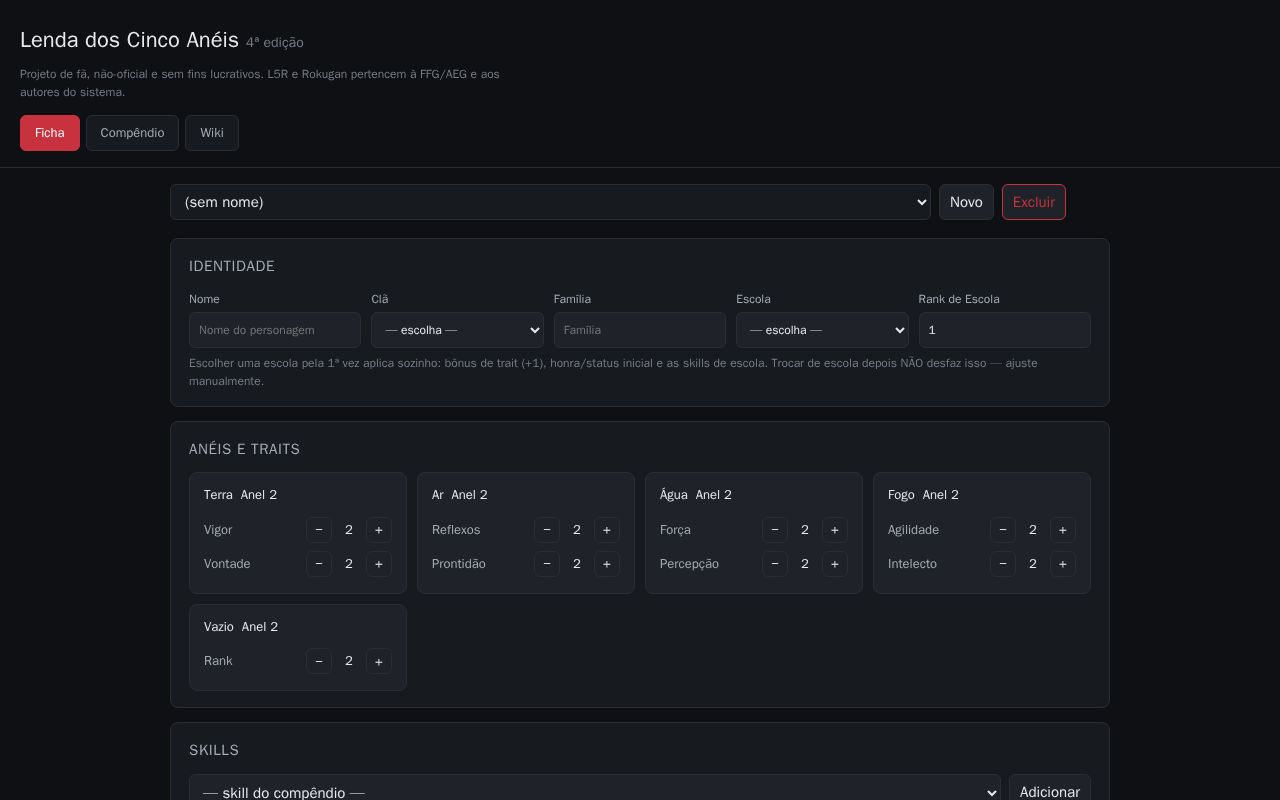Screen dimensions: 1280x800
Task: Open the Escola dropdown
Action: pyautogui.click(x=822, y=330)
